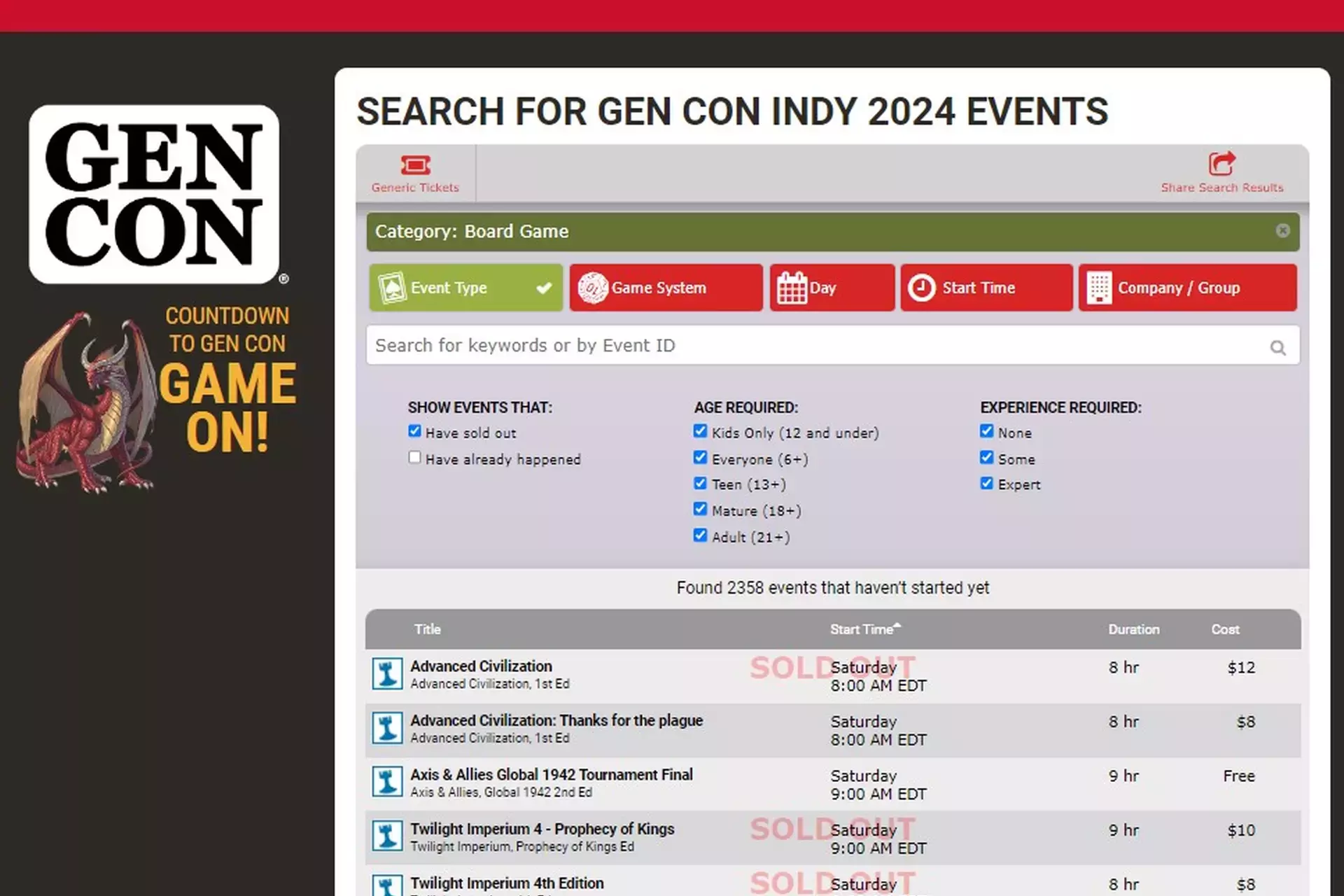Click Twilight Imperium 4 Prophecy icon
This screenshot has height=896, width=1344.
[387, 836]
